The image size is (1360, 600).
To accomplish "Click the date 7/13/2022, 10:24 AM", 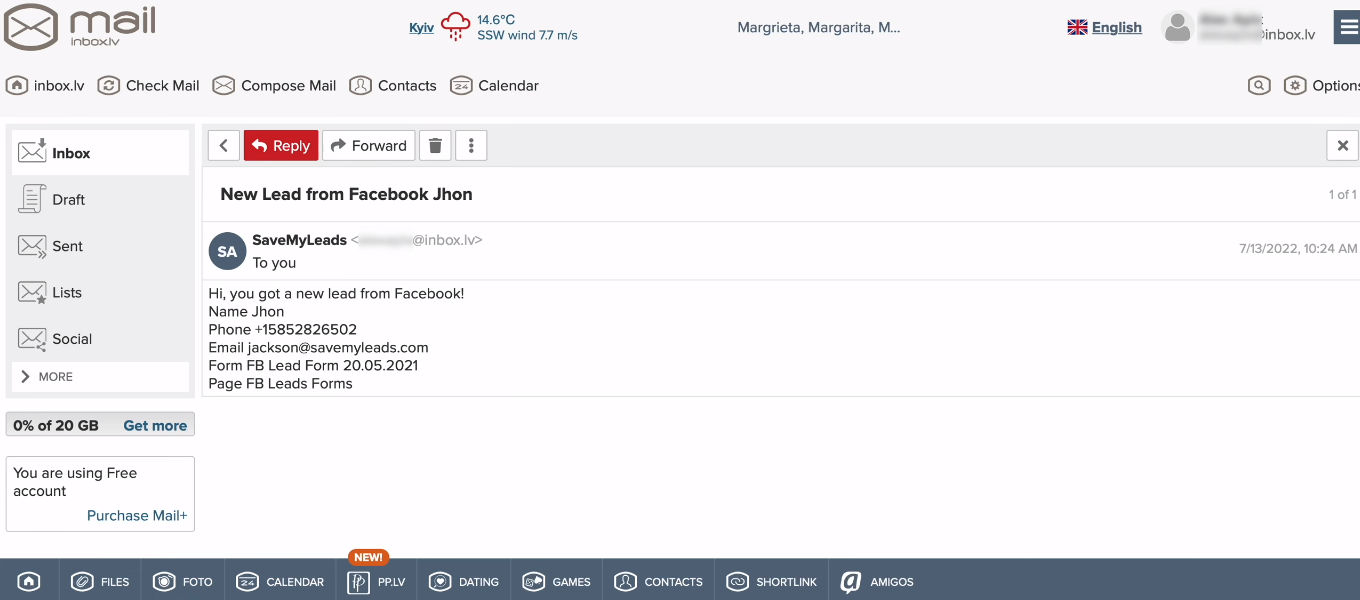I will point(1298,248).
